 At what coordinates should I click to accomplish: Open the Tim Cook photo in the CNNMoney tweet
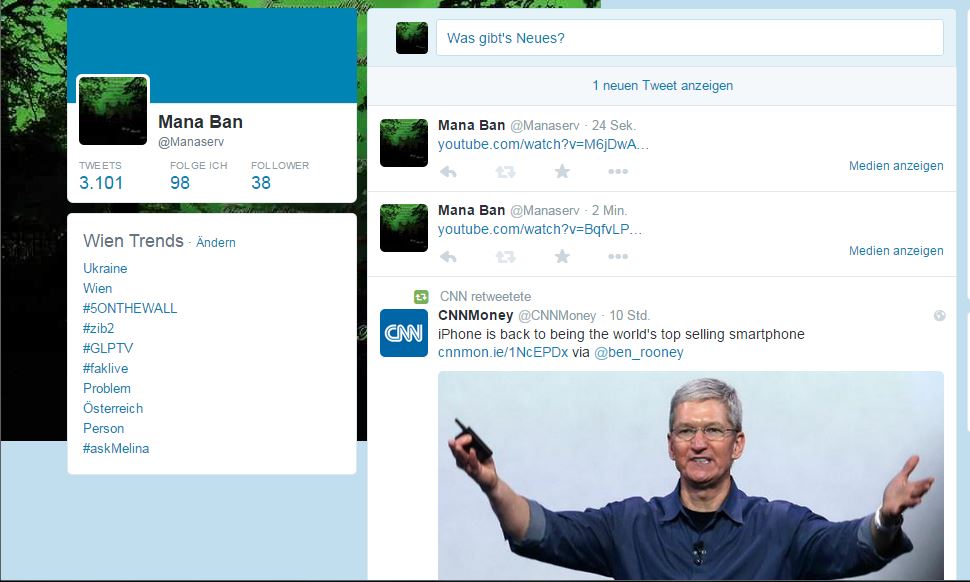(691, 476)
